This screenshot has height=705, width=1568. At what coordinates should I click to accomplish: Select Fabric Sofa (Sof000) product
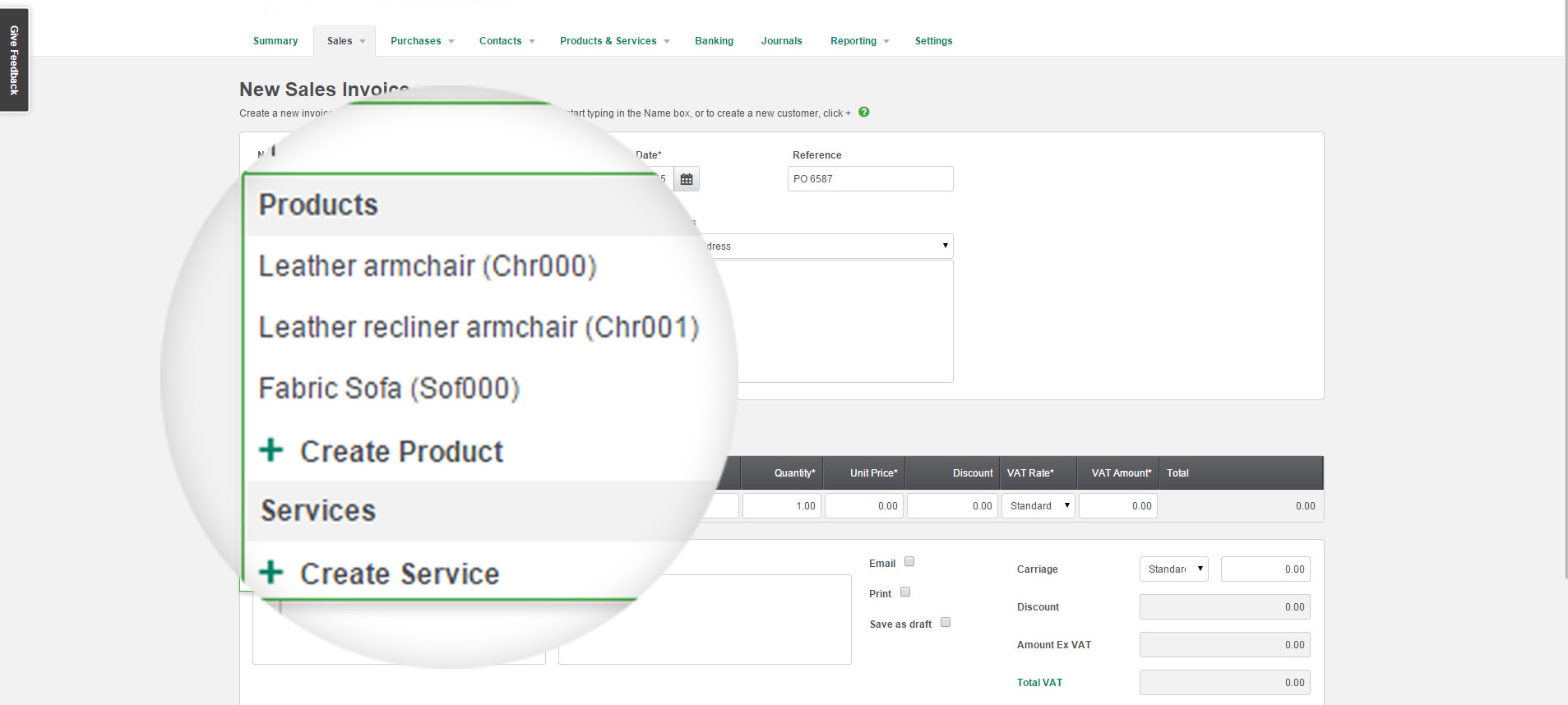tap(389, 388)
